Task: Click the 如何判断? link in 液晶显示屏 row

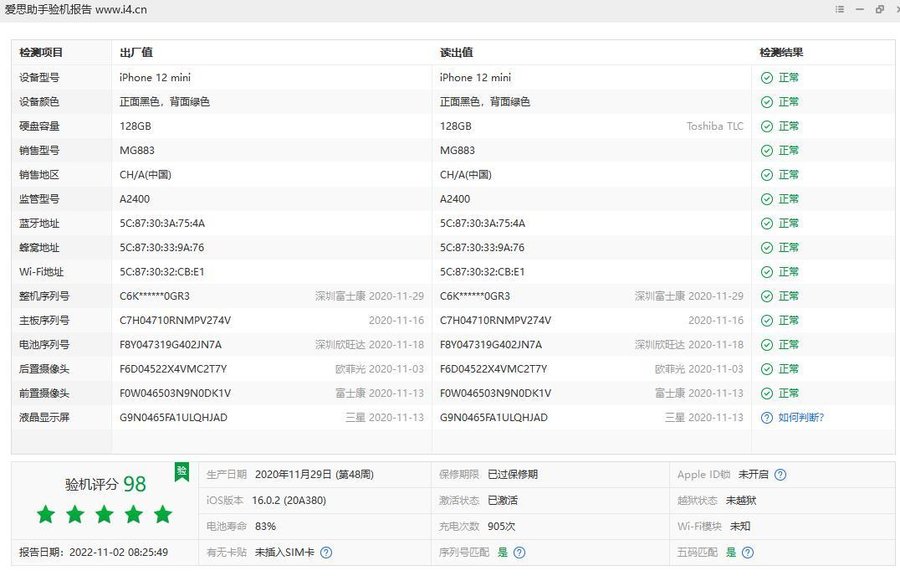Action: 801,418
